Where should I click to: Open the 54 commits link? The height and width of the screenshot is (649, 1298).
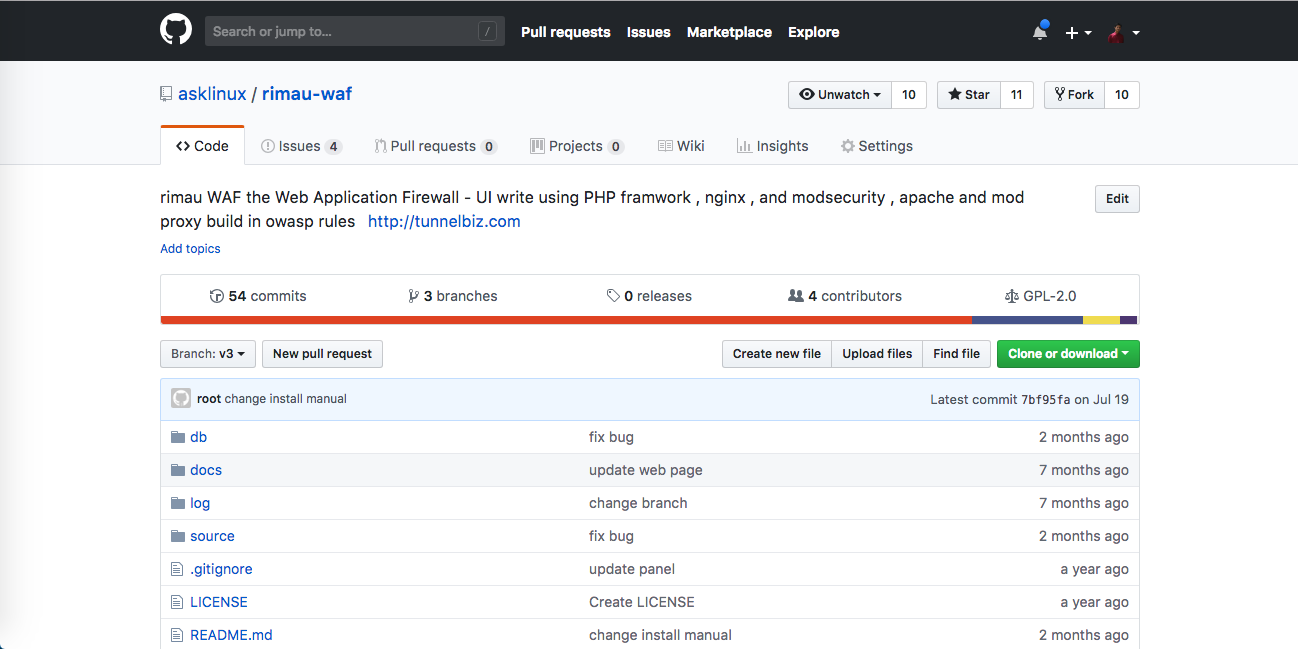(x=258, y=296)
